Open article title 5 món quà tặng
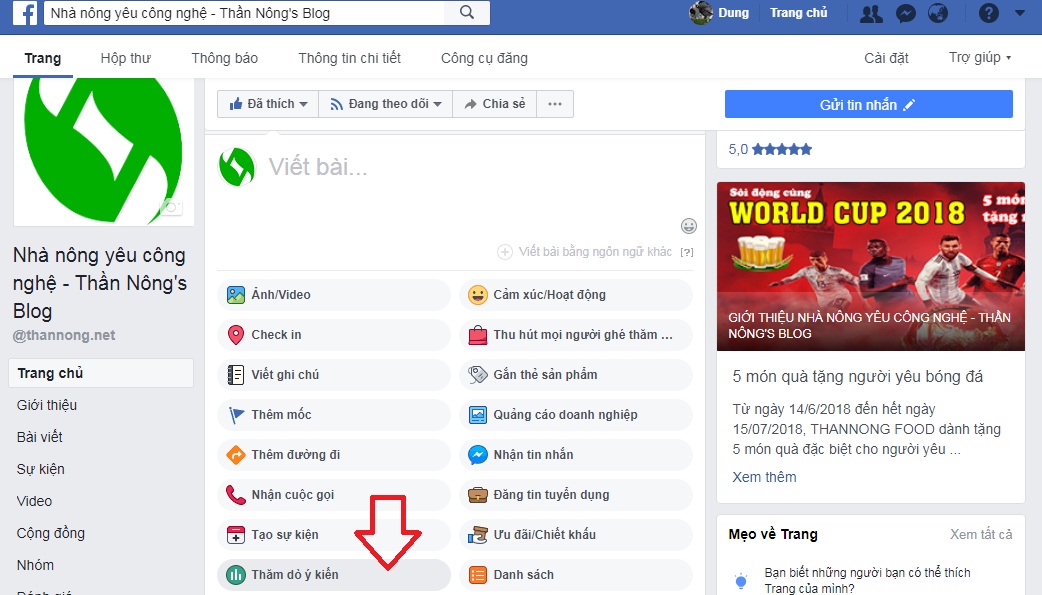Image resolution: width=1042 pixels, height=595 pixels. pyautogui.click(x=857, y=376)
